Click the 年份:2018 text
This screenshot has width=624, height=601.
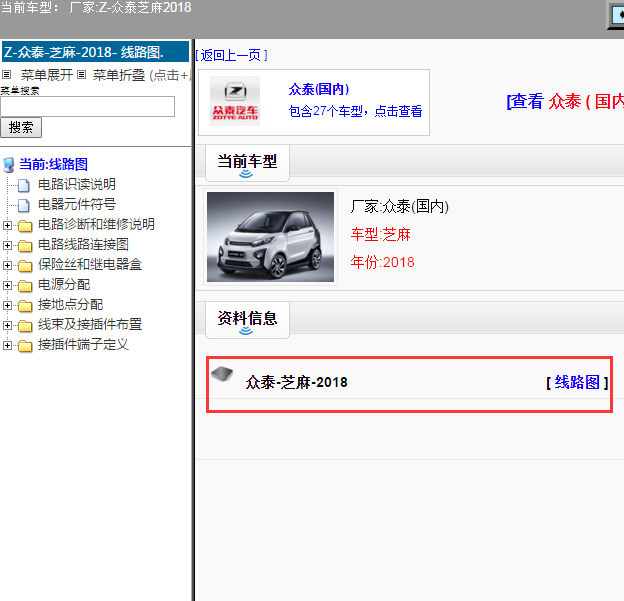pos(382,262)
